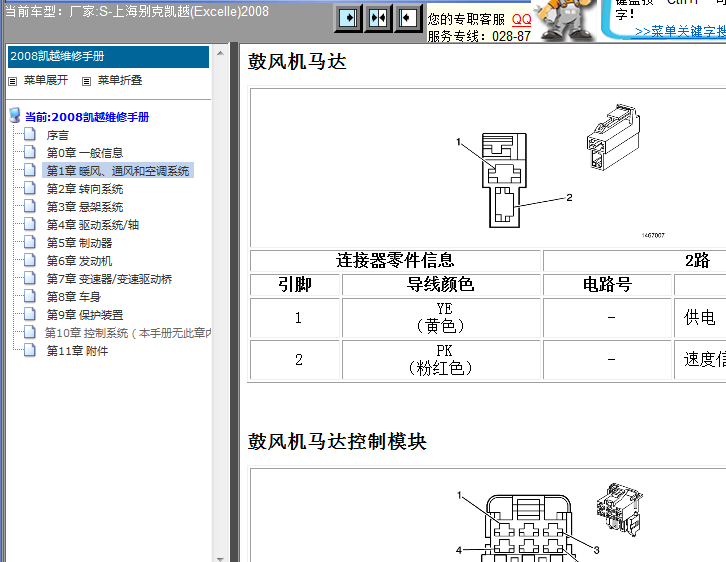Click the 供电 function cell

pos(700,318)
